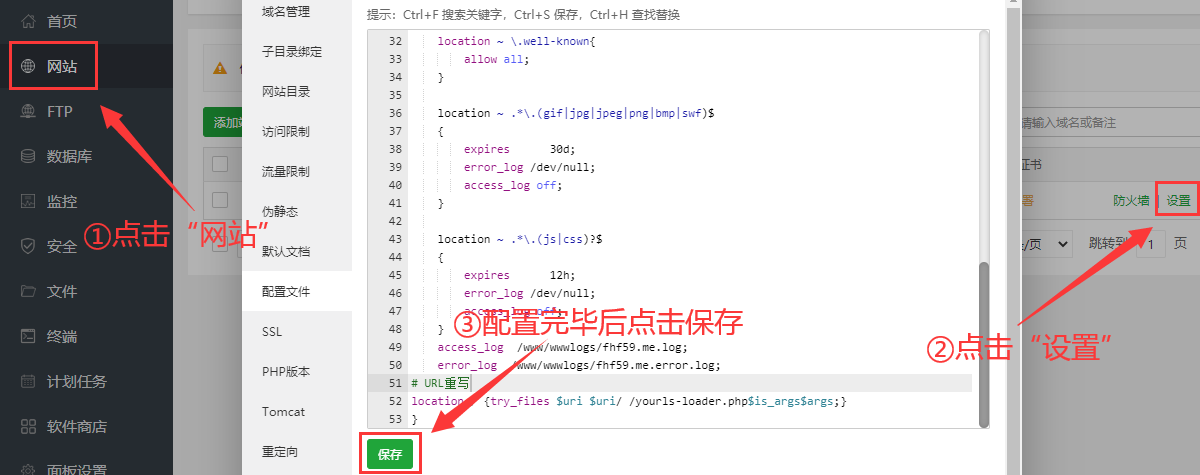Image resolution: width=1200 pixels, height=475 pixels.
Task: Click the green 添加站点 button
Action: click(222, 123)
